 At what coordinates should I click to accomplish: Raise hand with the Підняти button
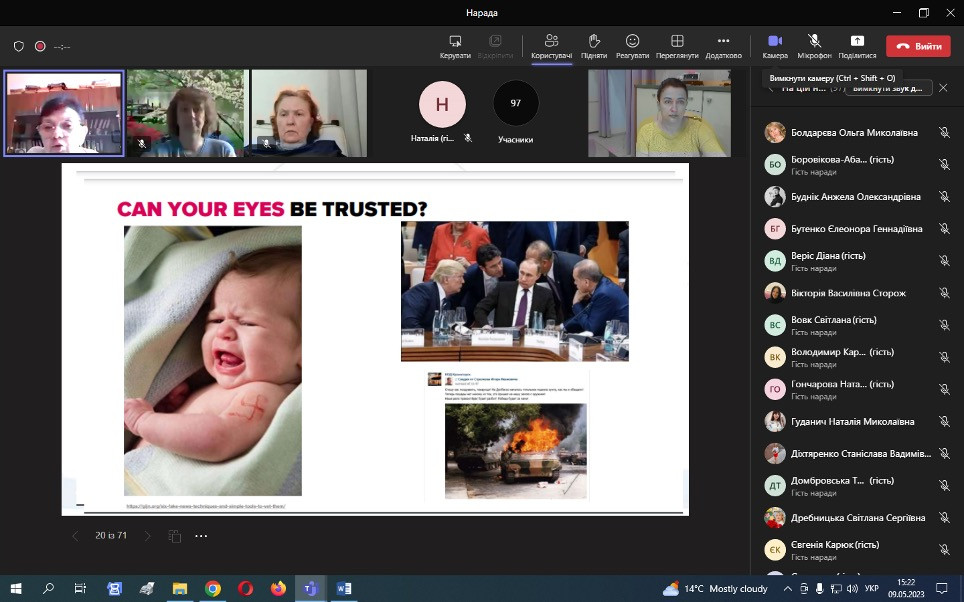coord(593,46)
